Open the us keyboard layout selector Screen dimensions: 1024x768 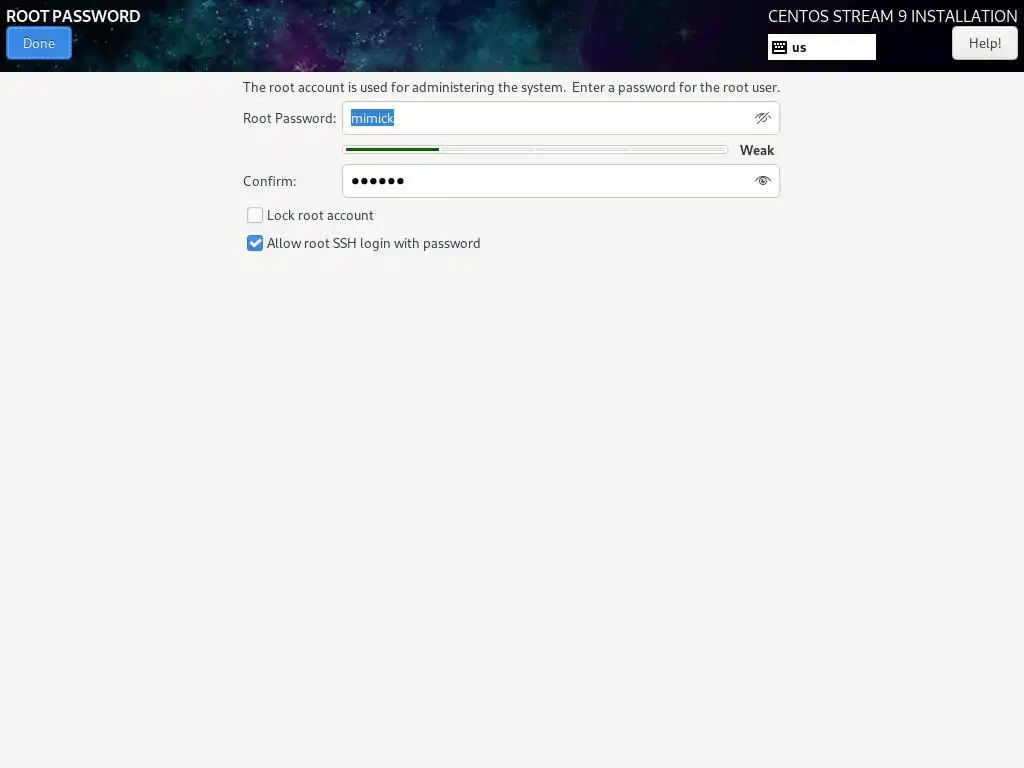822,47
